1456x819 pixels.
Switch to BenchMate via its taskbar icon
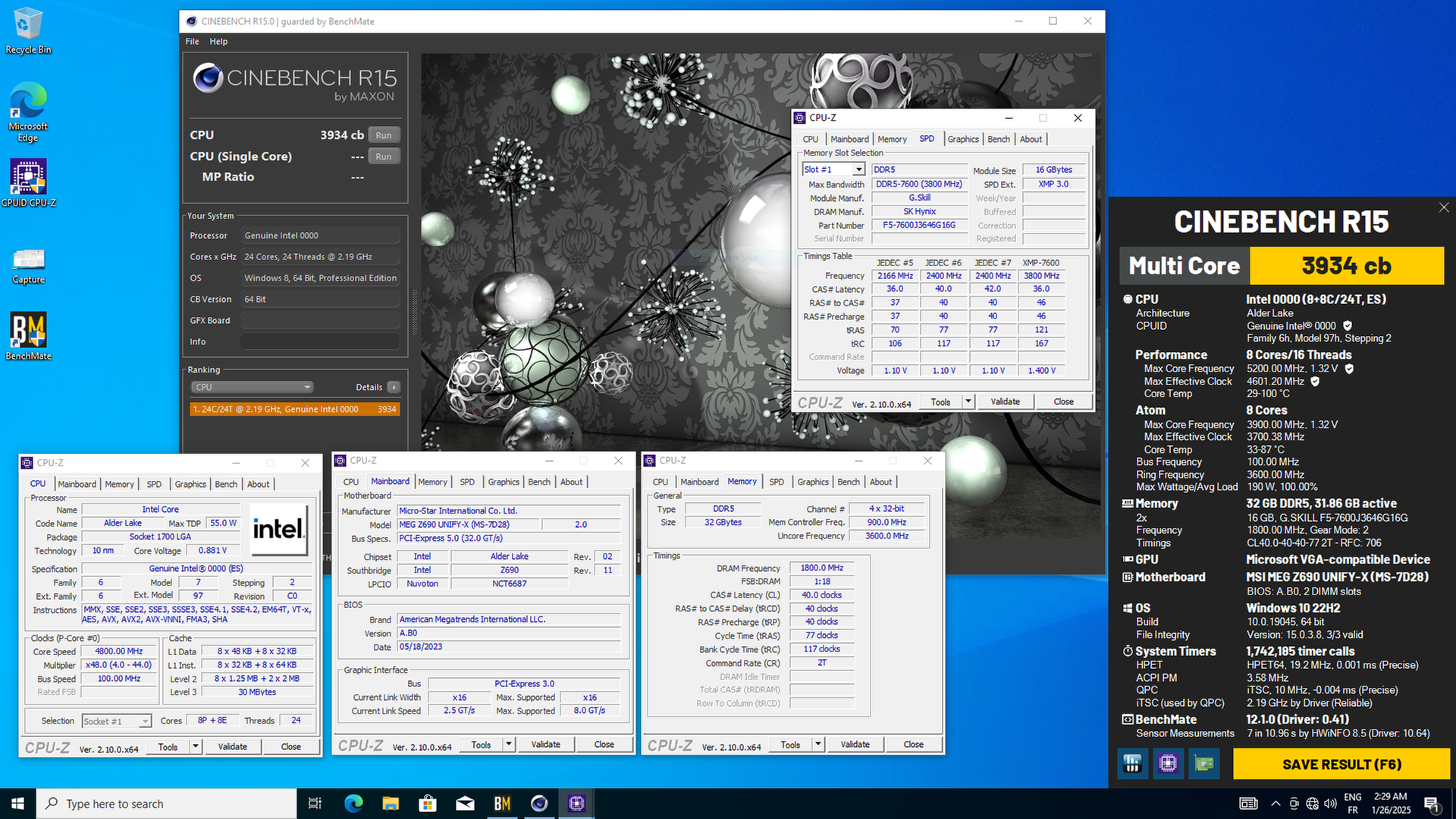click(502, 803)
